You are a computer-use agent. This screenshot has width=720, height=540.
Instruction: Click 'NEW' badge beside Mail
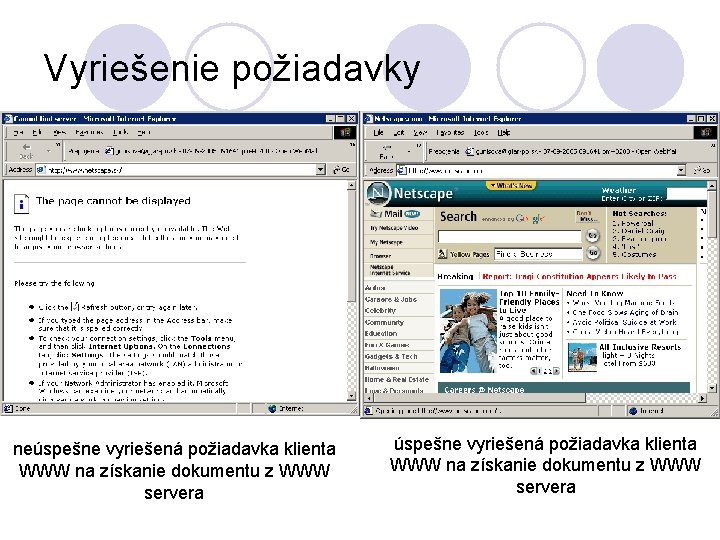412,214
